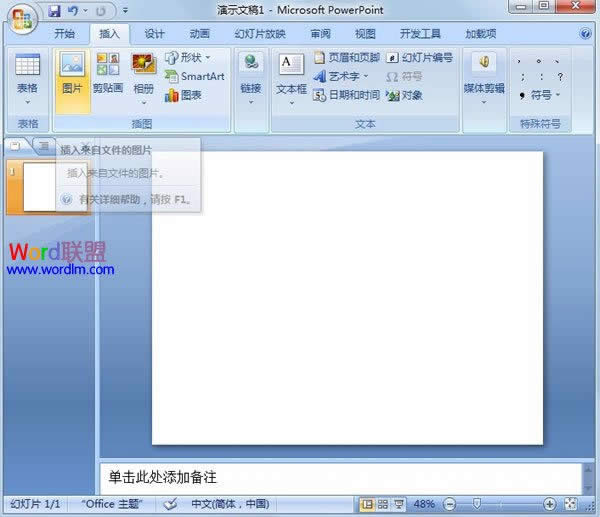Screen dimensions: 600x517
Task: Insert the question mark special symbol
Action: tap(560, 77)
